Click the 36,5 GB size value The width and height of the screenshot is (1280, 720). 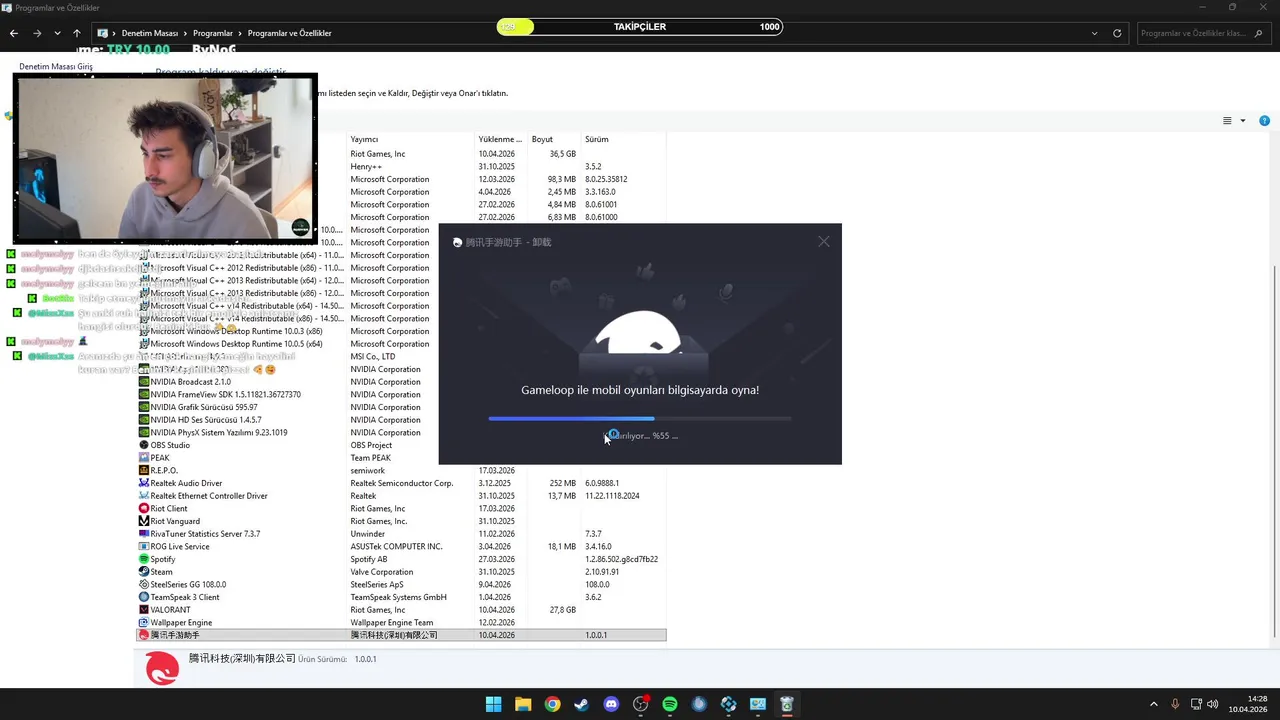click(x=563, y=154)
